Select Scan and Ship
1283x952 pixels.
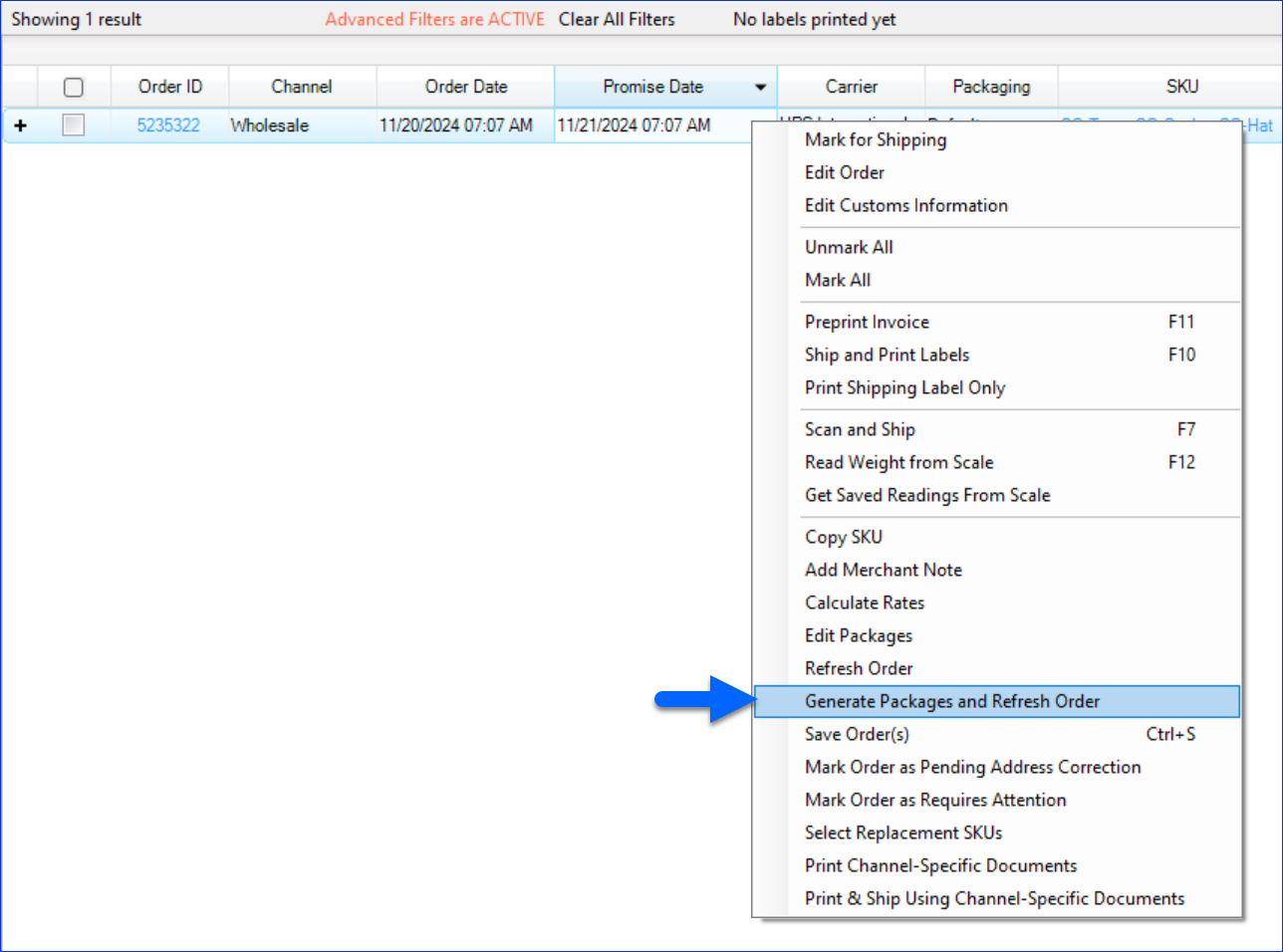[x=860, y=429]
